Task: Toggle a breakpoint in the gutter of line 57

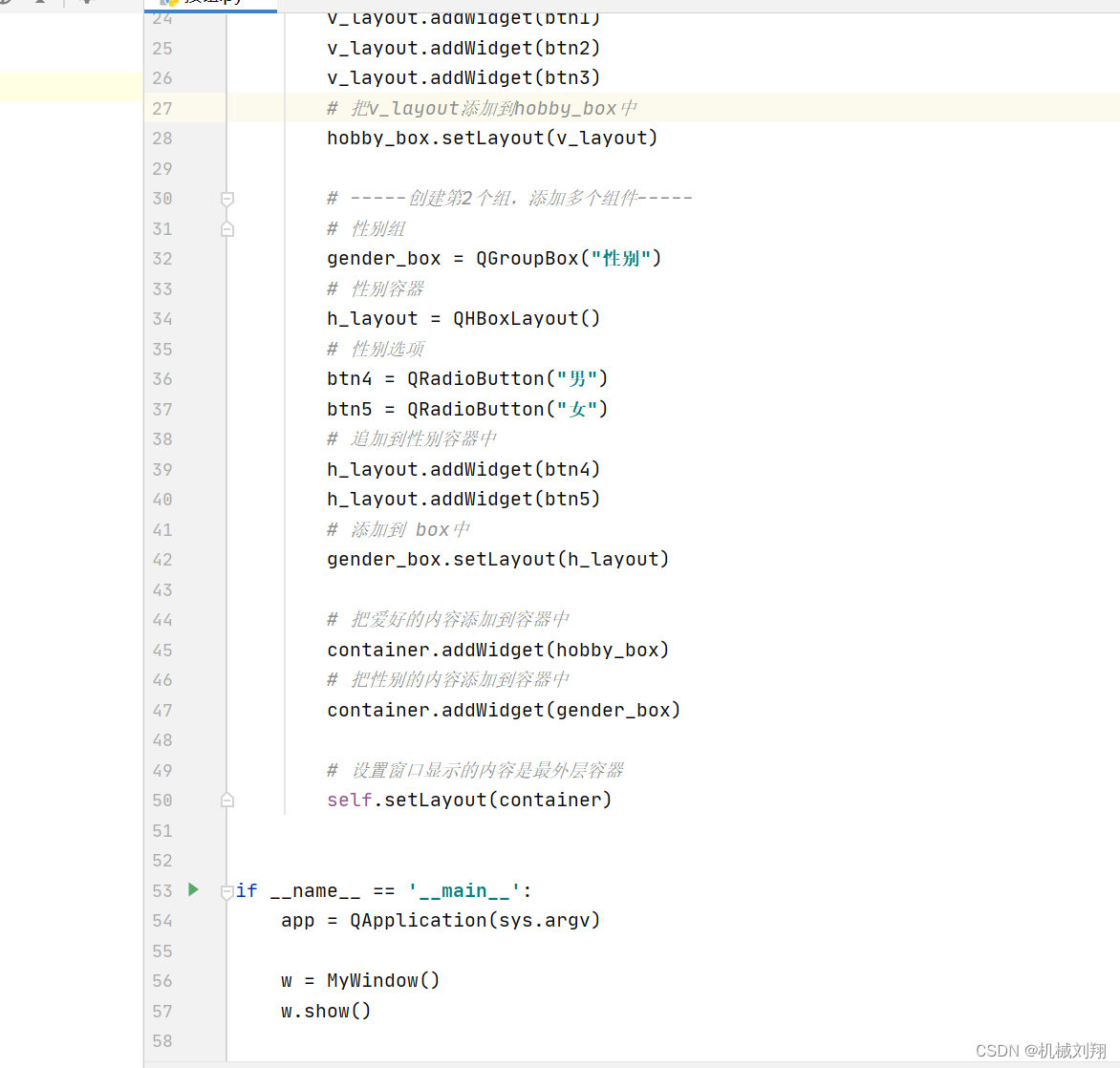Action: (204, 1011)
